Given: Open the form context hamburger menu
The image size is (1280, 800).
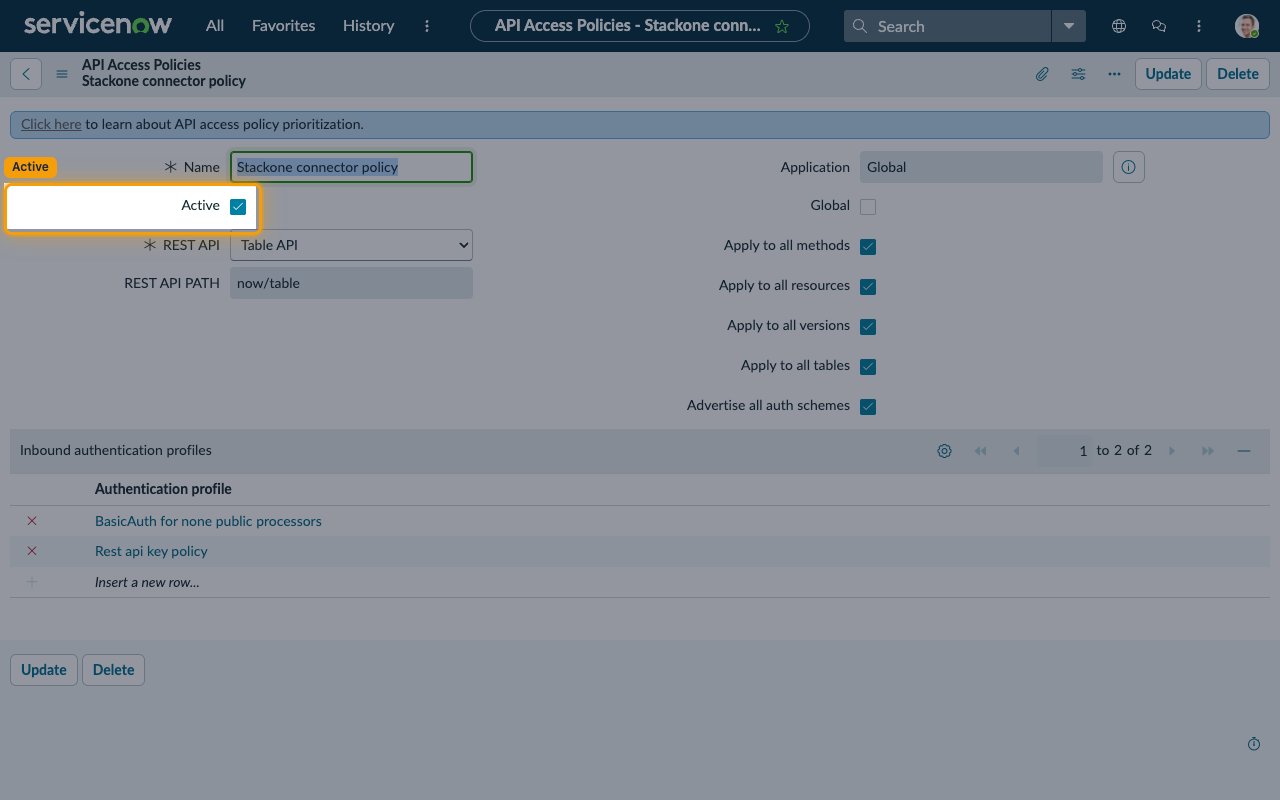Looking at the screenshot, I should pos(62,74).
